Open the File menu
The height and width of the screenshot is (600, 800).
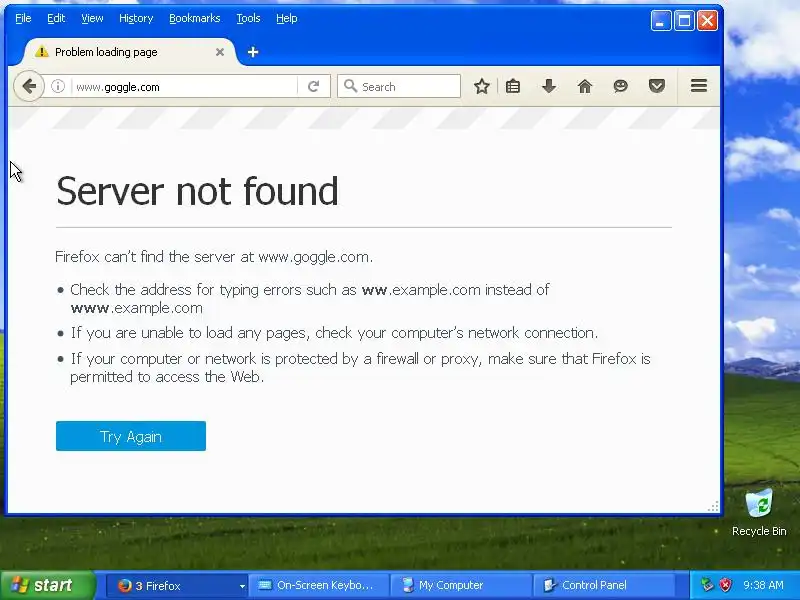point(23,18)
